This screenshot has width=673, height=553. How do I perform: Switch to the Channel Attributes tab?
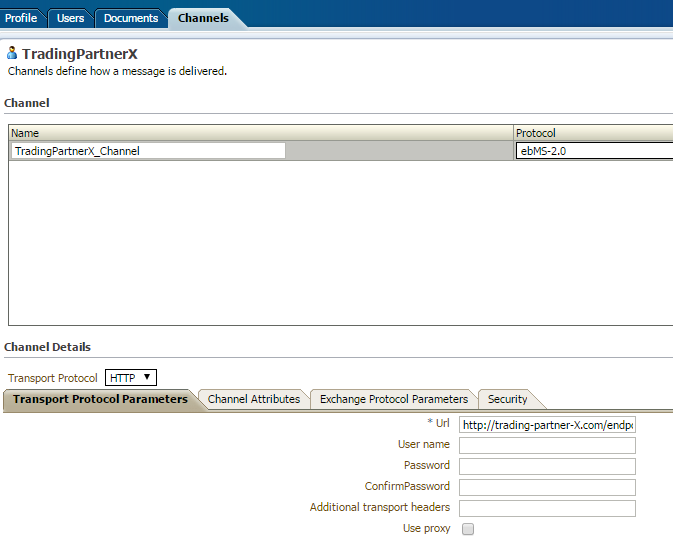tap(254, 399)
